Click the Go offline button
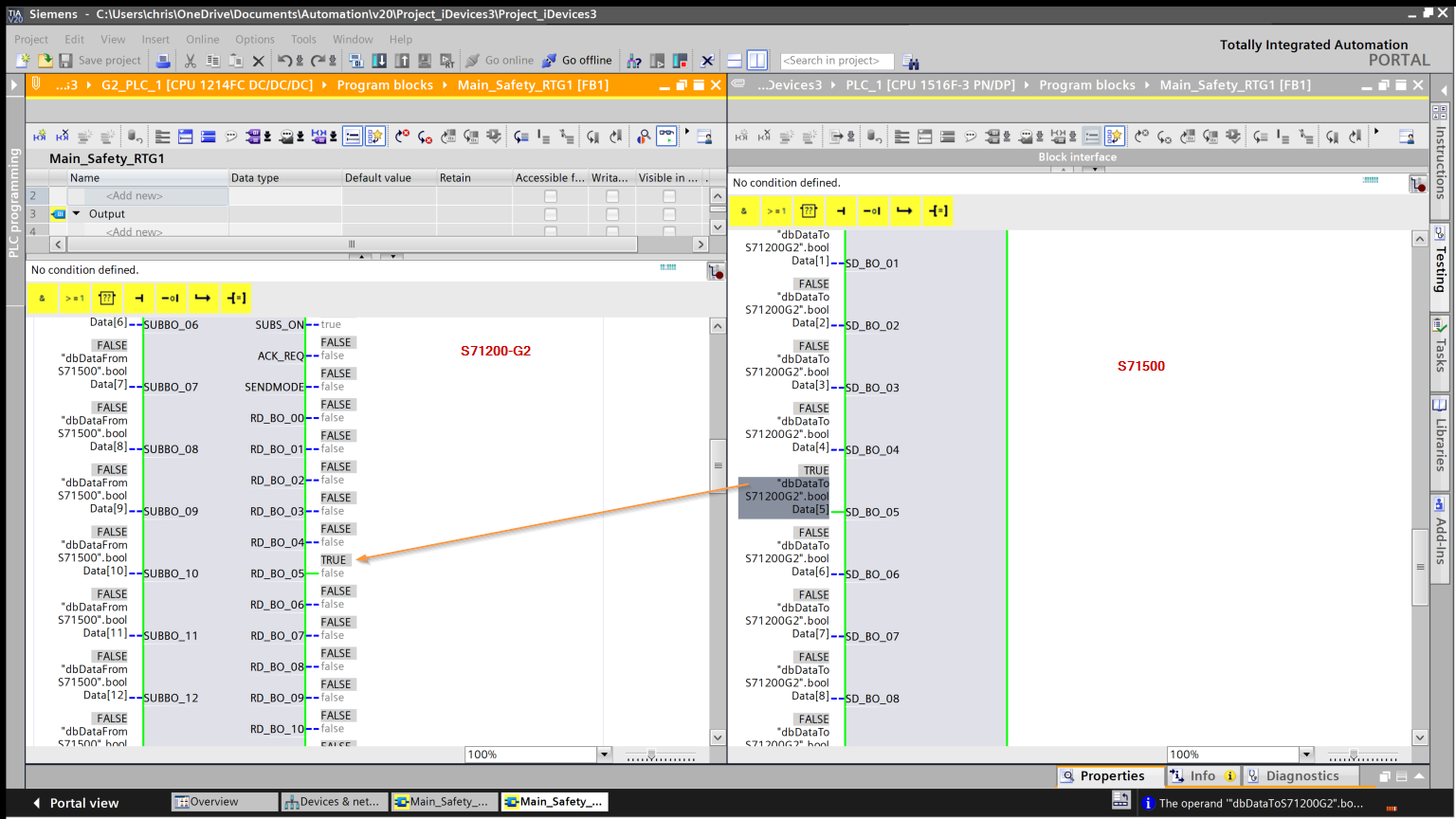The height and width of the screenshot is (819, 1456). (x=577, y=61)
